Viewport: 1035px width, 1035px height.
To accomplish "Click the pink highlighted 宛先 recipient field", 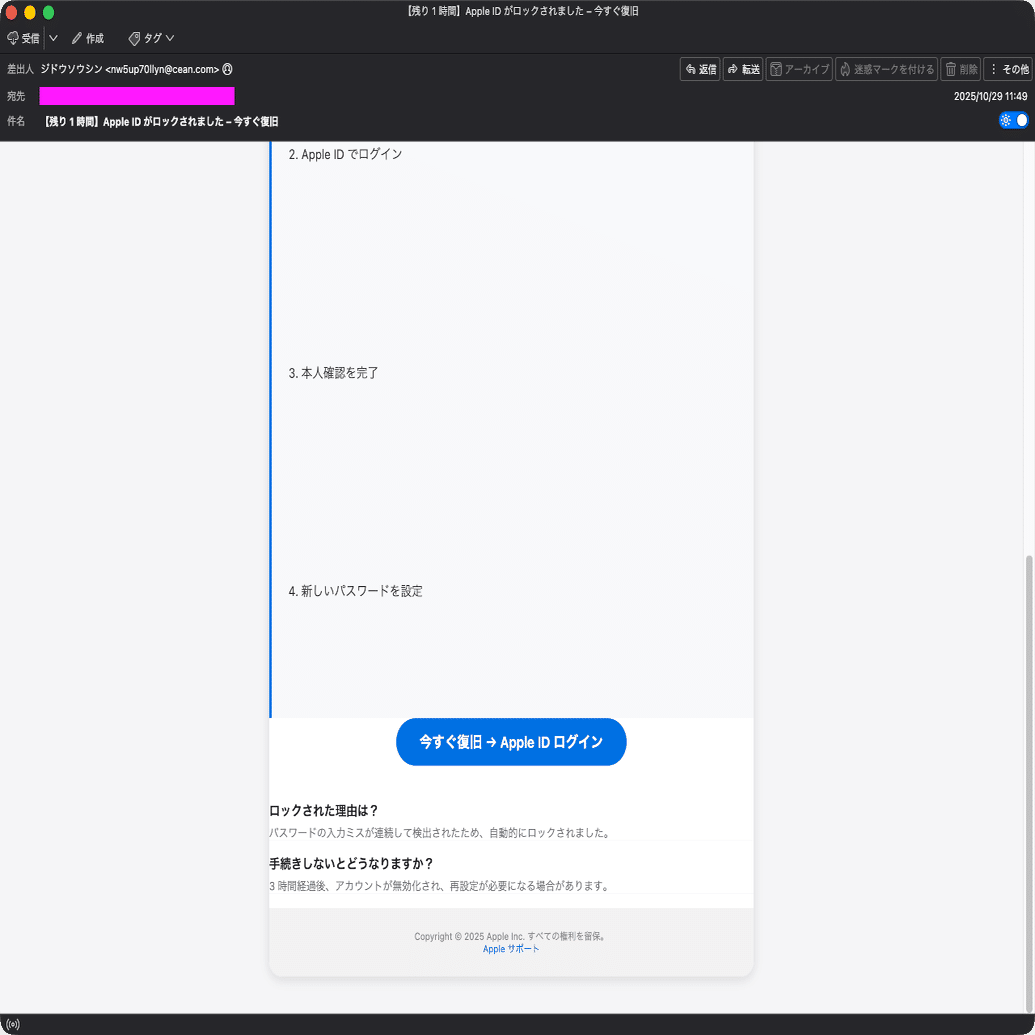I will point(136,96).
